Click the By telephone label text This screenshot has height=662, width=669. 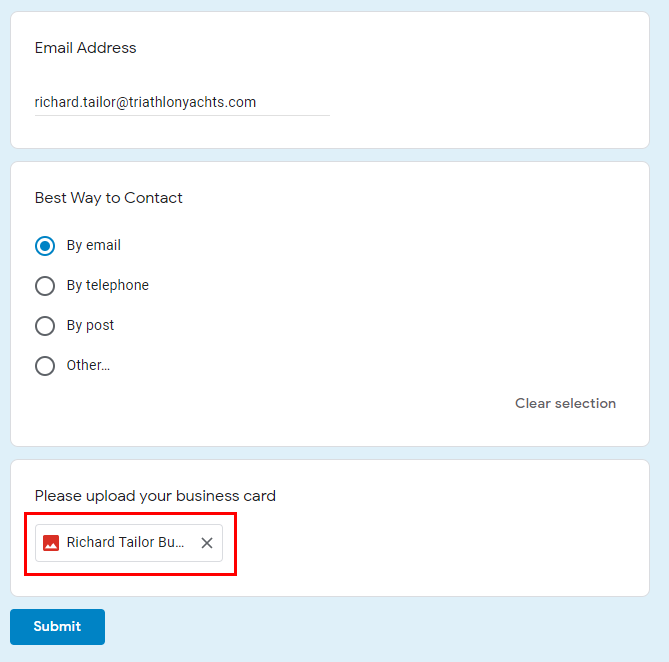tap(108, 285)
